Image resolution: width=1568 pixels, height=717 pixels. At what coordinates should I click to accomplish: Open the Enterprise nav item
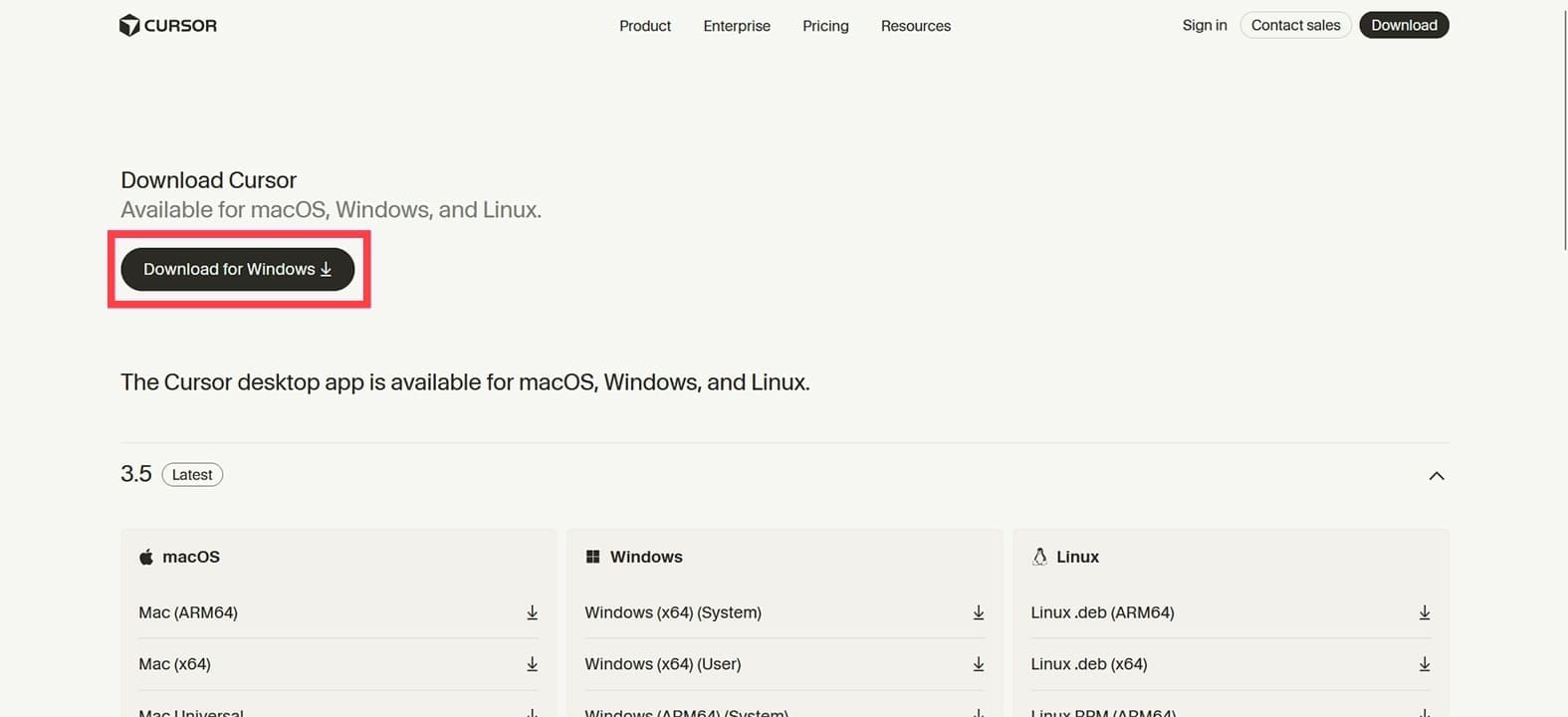(737, 26)
